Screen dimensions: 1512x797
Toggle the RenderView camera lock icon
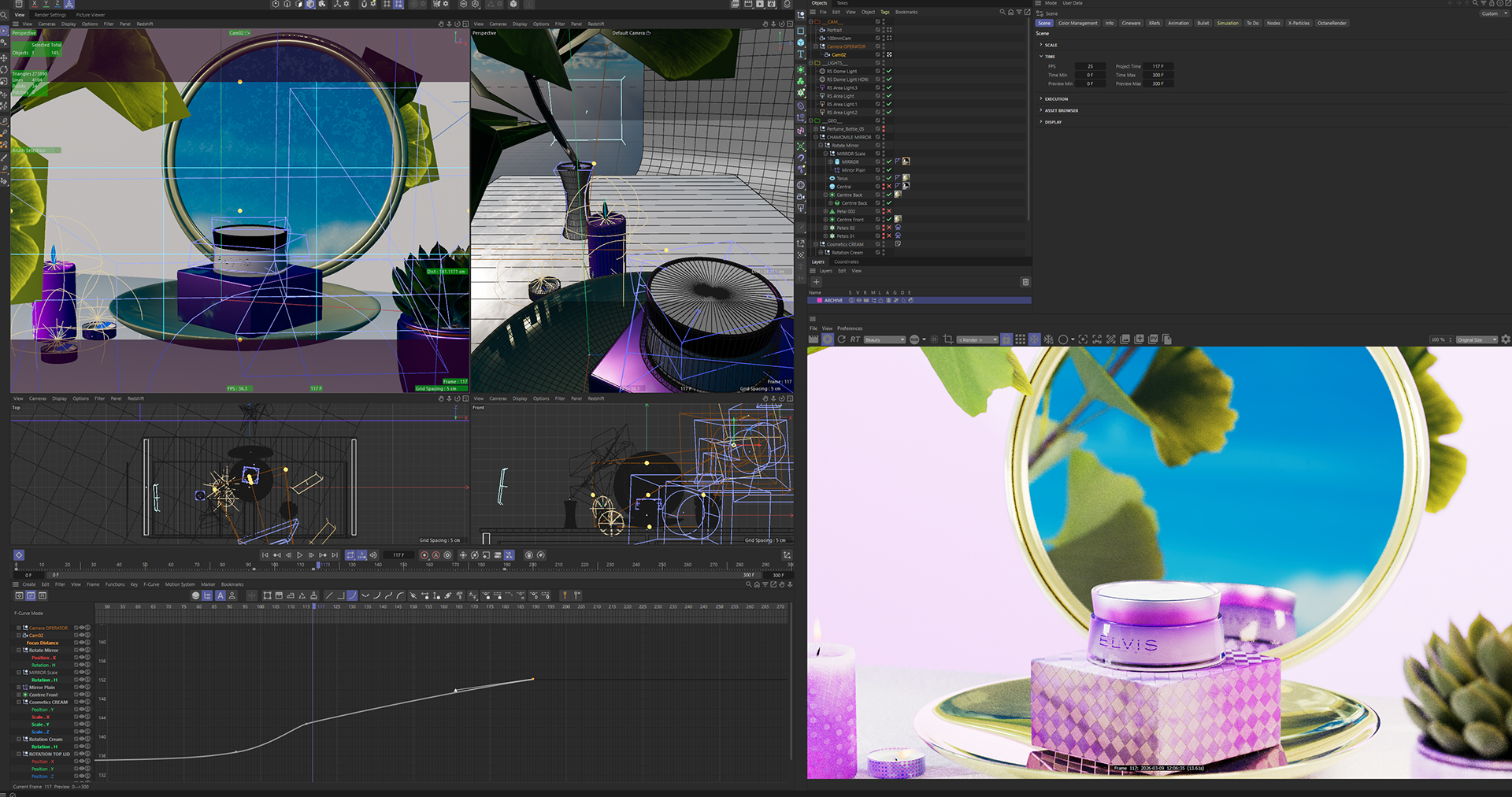pyautogui.click(x=1006, y=339)
